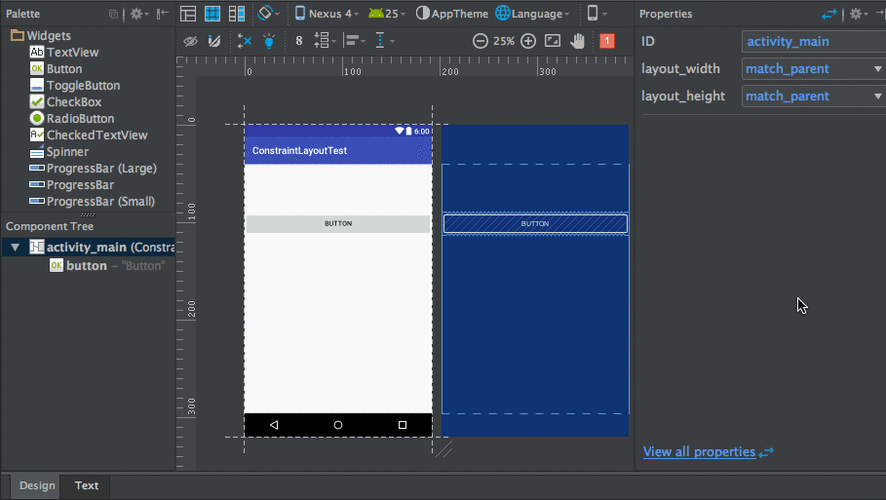Zoom out with the minus icon
The image size is (886, 500).
click(480, 41)
